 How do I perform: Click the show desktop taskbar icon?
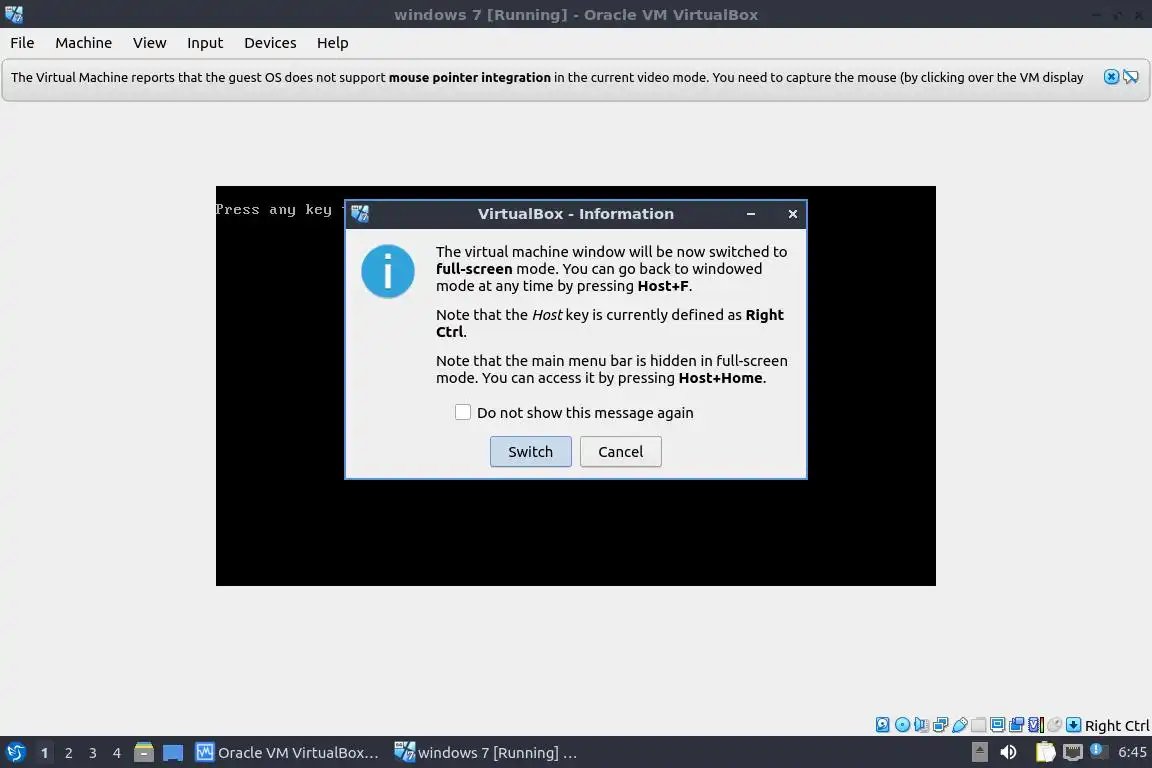(173, 753)
